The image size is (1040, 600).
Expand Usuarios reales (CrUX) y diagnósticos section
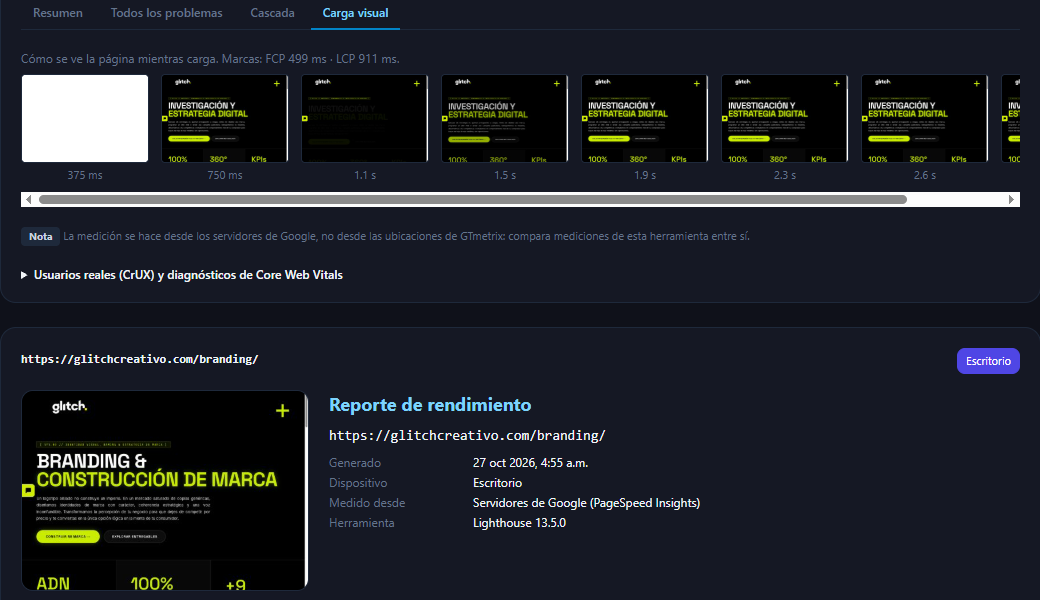pyautogui.click(x=182, y=274)
